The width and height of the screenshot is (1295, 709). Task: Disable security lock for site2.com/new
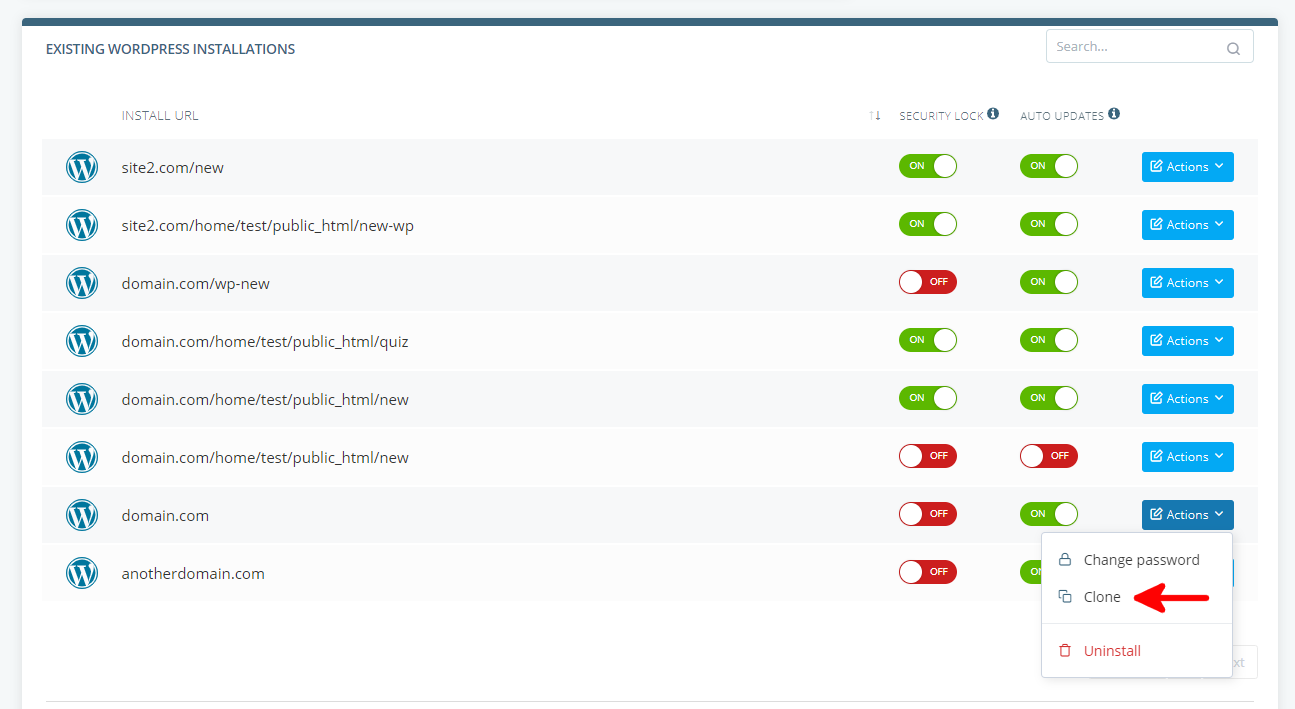[927, 166]
